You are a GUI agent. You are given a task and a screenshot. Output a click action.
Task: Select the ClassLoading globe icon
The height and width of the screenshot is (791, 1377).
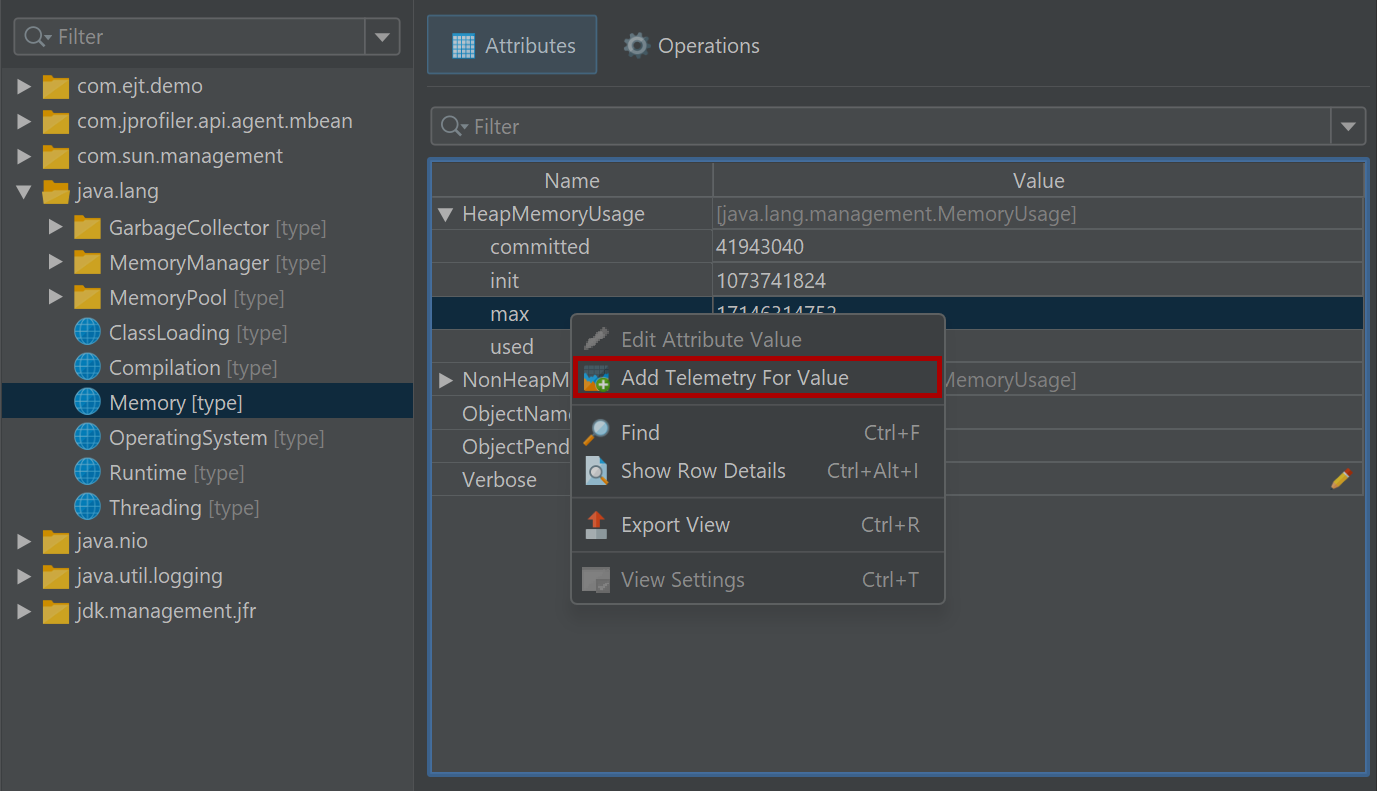pos(88,333)
